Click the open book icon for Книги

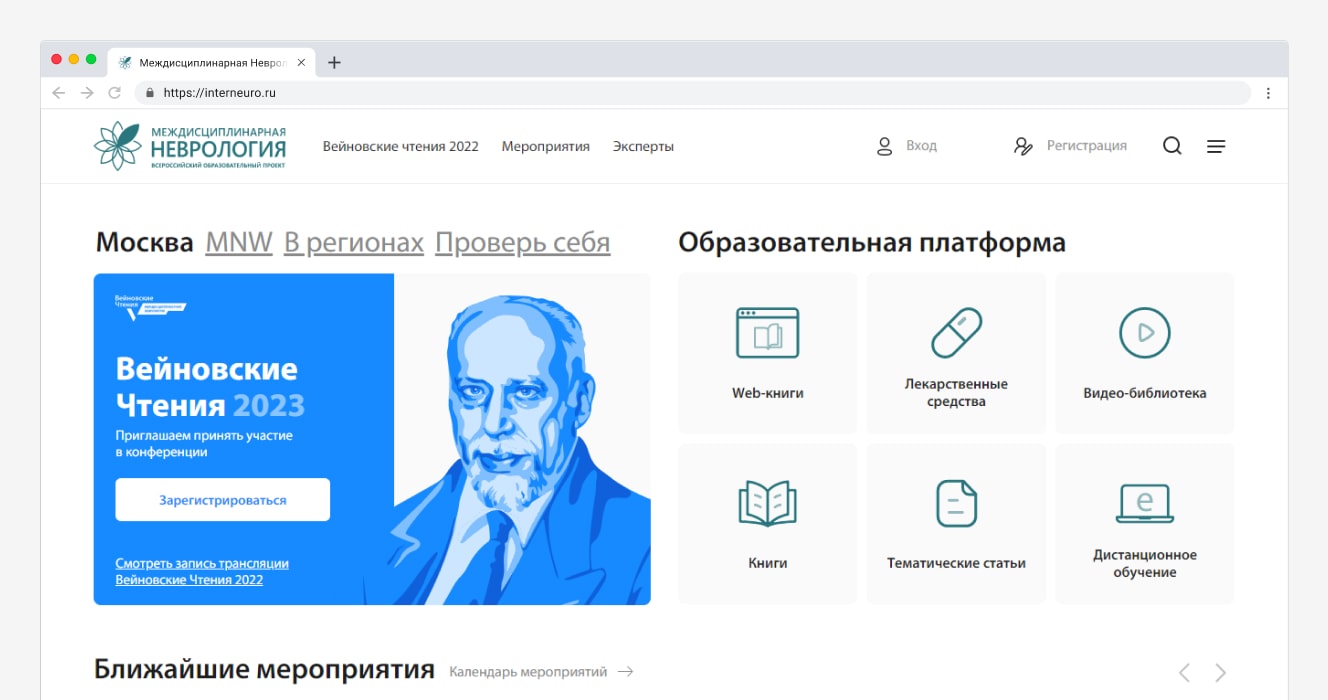pos(767,503)
